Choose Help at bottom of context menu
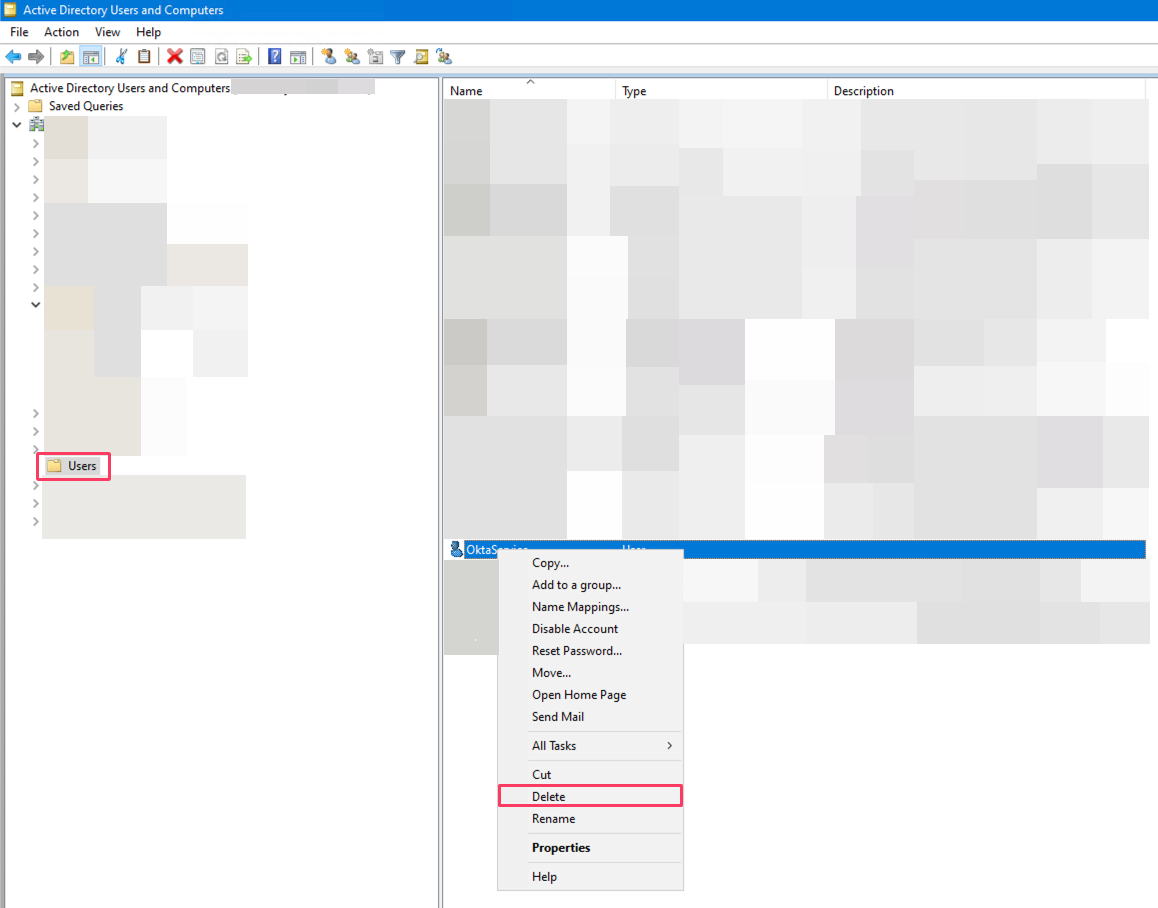Viewport: 1158px width, 908px height. (x=590, y=877)
